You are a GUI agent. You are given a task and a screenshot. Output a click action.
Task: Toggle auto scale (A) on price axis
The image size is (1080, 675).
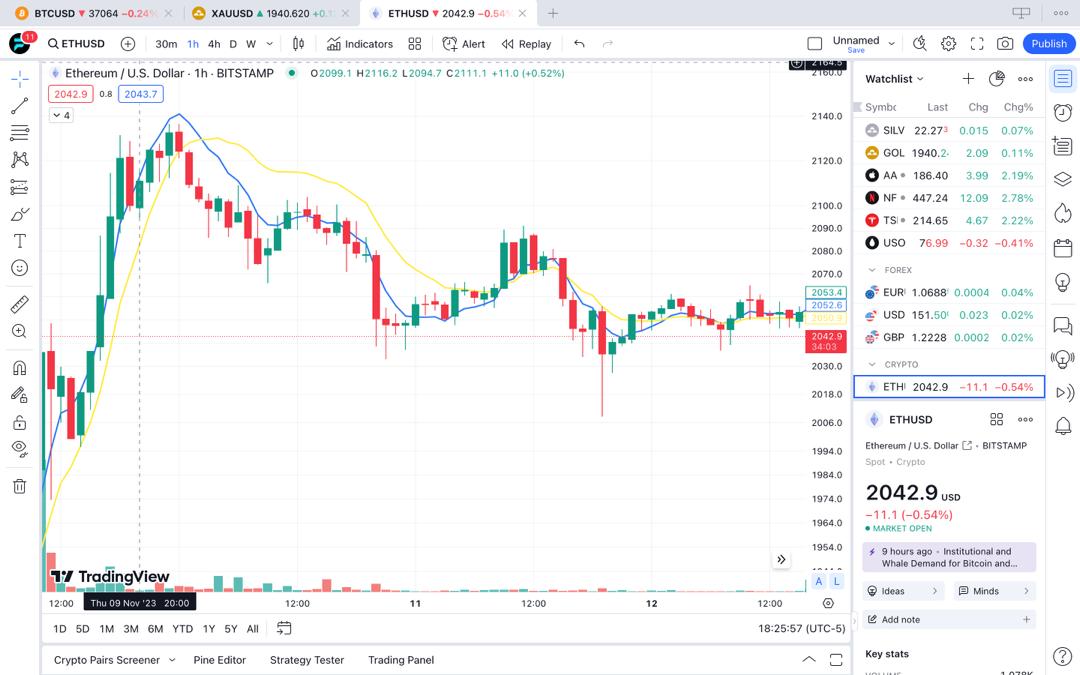coord(819,581)
